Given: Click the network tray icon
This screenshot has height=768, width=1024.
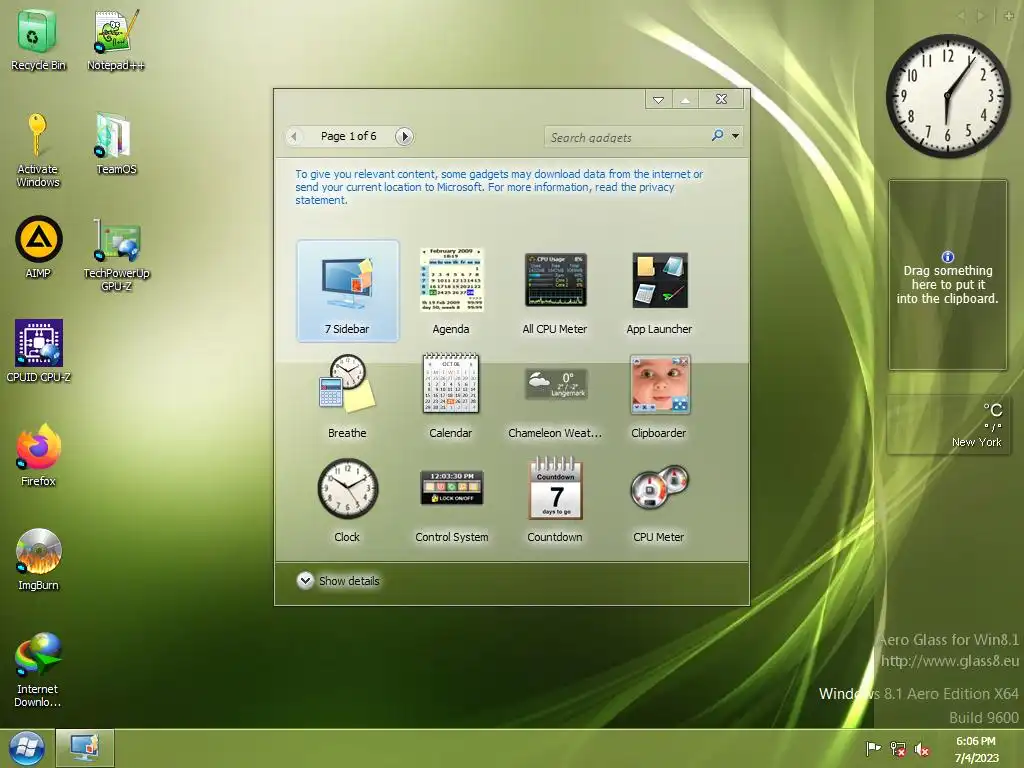Looking at the screenshot, I should tap(898, 749).
